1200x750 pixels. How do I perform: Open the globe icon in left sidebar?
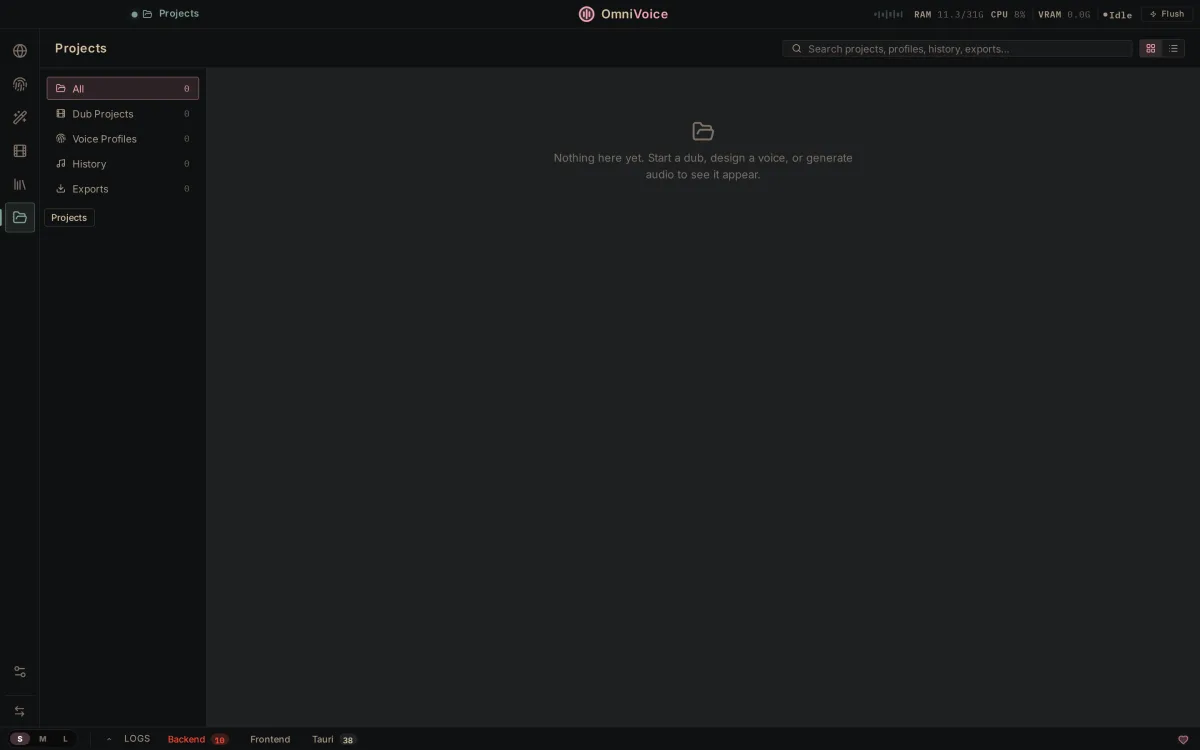point(20,51)
